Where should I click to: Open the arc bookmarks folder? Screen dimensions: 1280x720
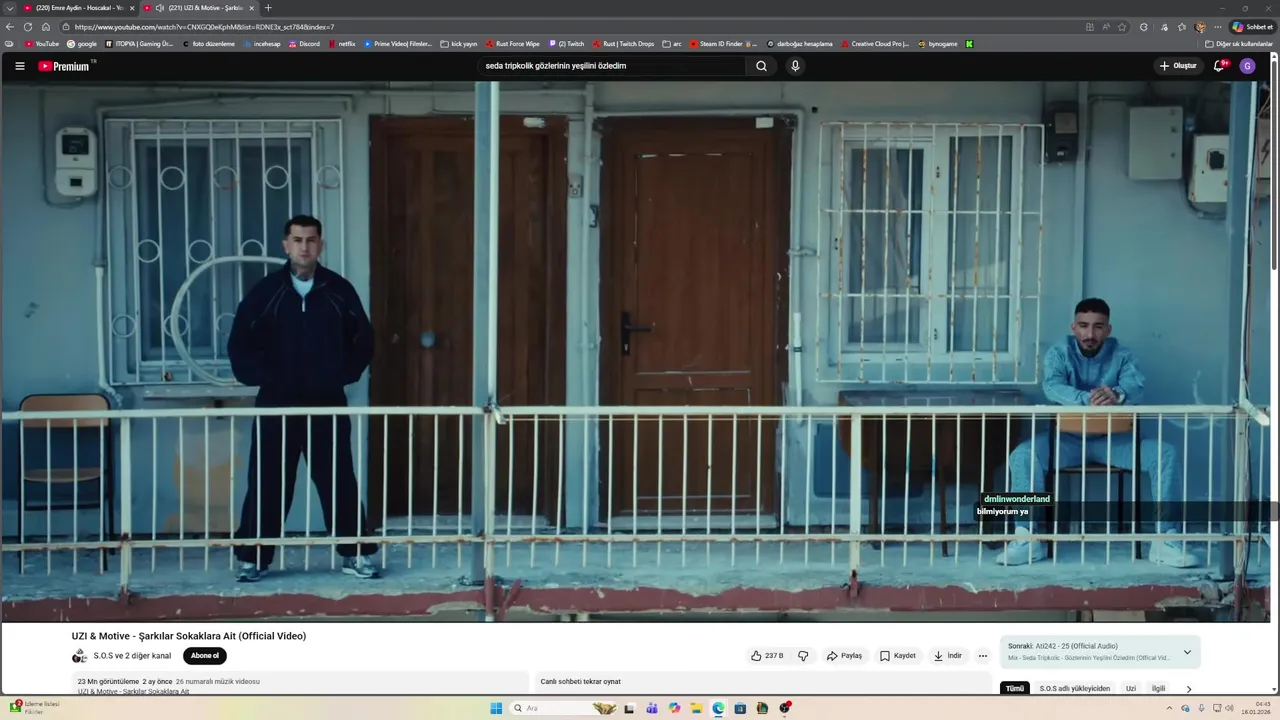672,44
